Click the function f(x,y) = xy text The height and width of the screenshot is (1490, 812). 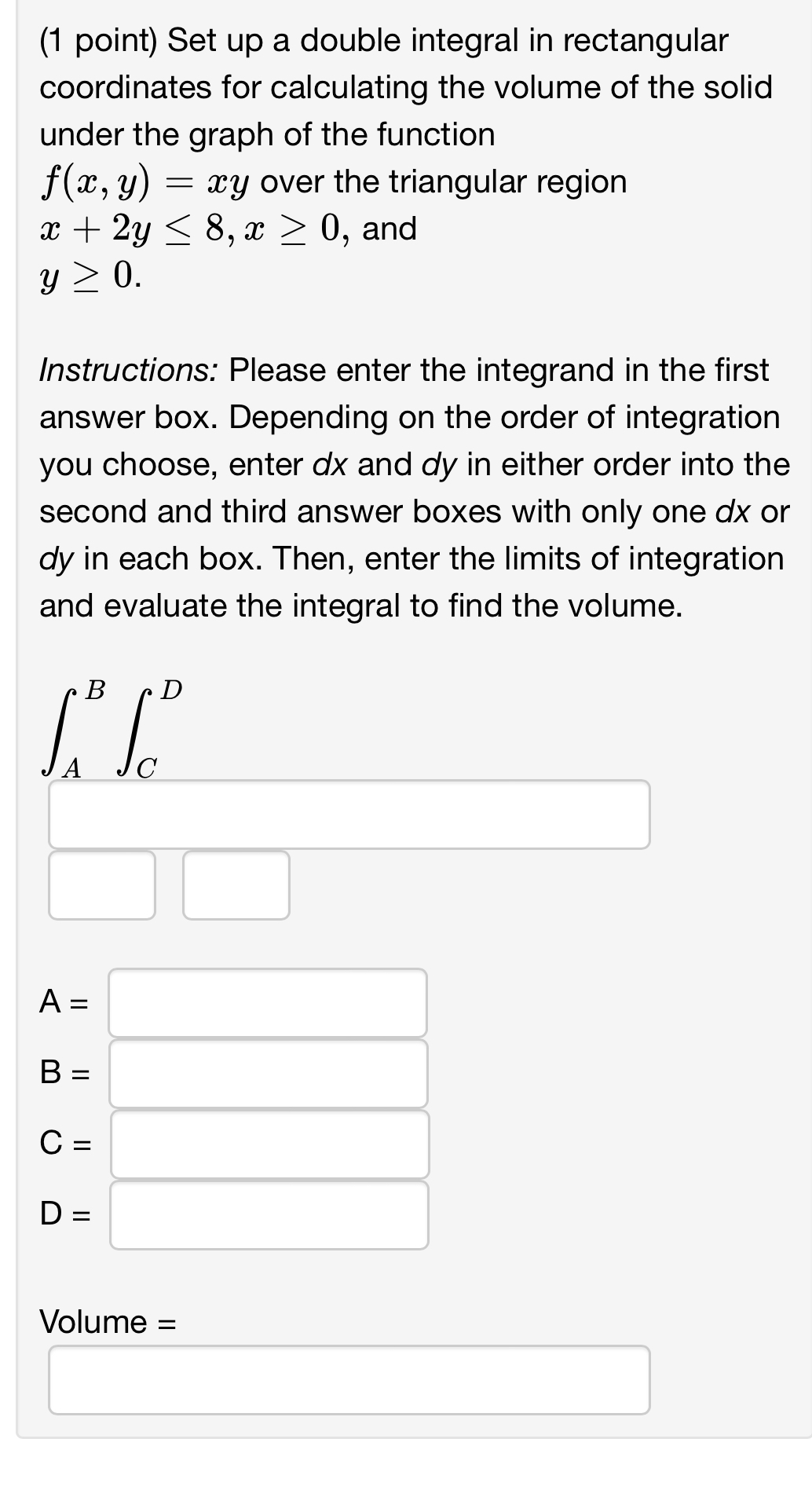[x=330, y=183]
